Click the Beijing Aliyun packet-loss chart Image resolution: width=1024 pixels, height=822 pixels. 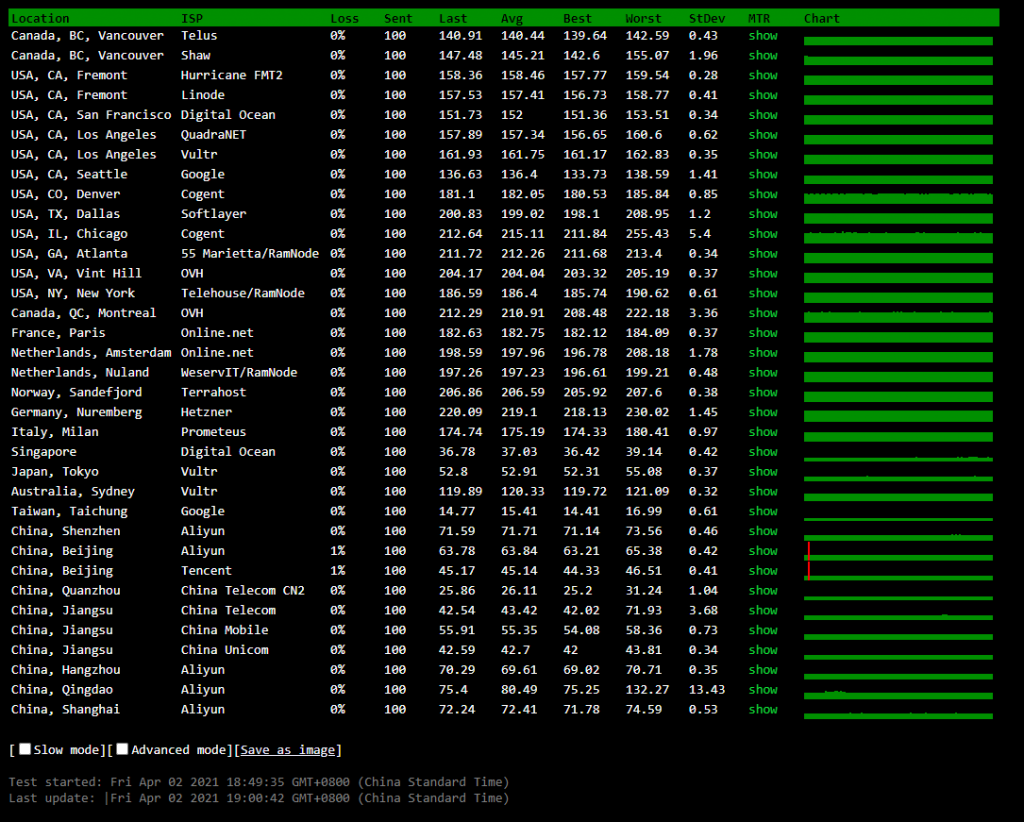(x=898, y=553)
